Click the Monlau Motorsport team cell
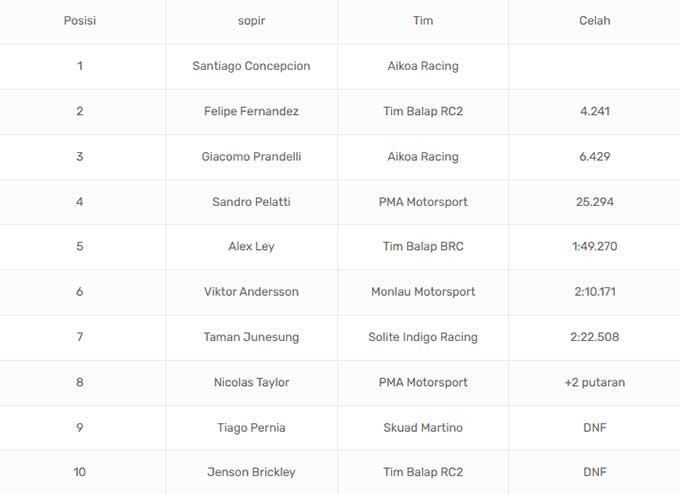Screen dimensions: 680x494 [423, 291]
